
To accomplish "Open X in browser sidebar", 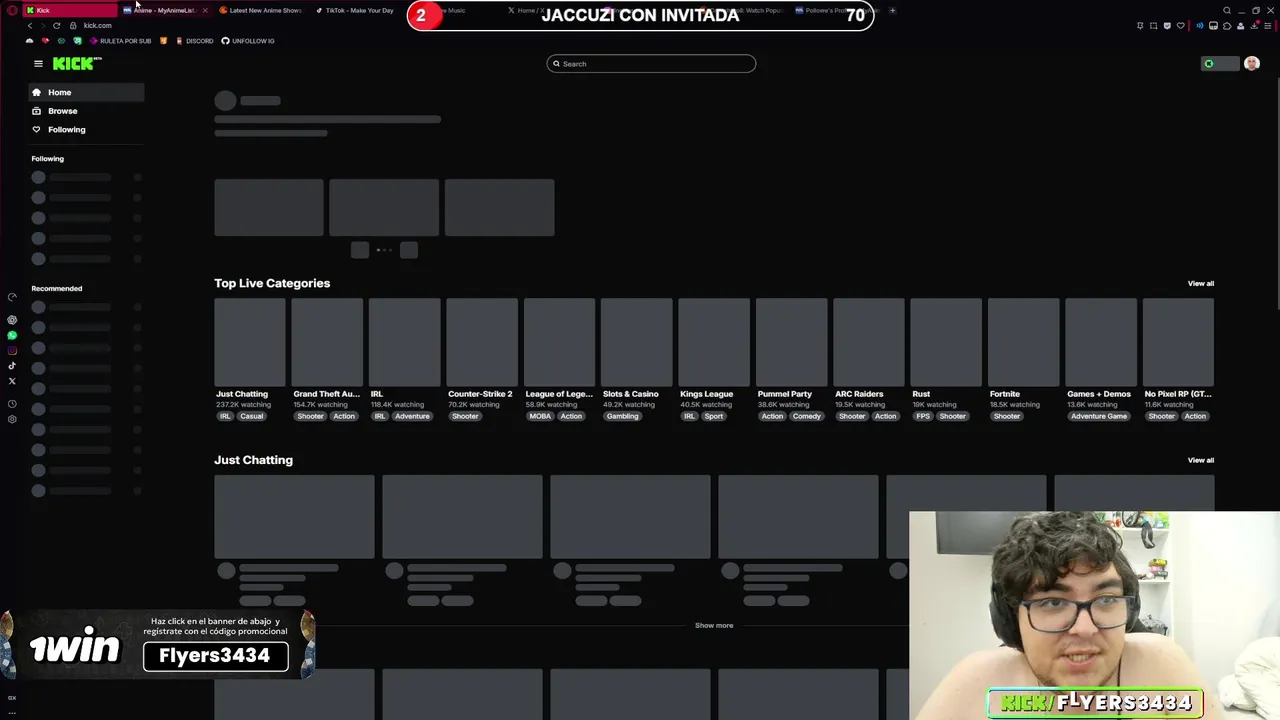I will pos(12,381).
